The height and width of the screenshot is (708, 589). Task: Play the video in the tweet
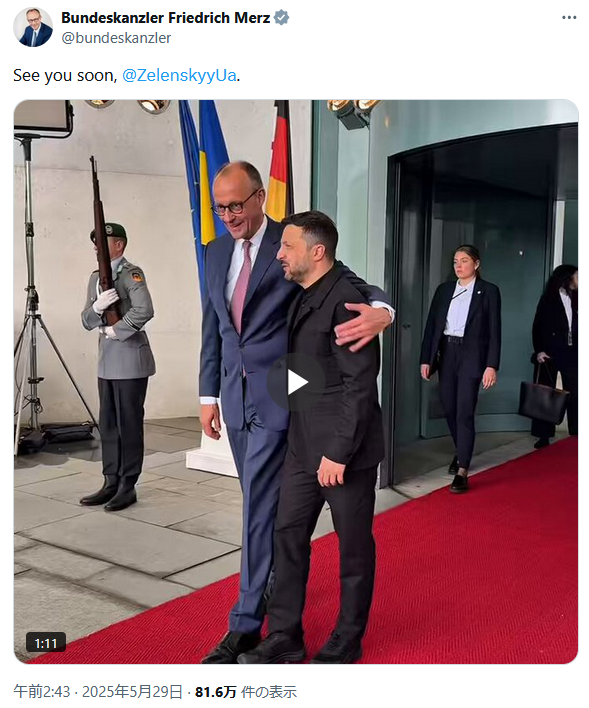pos(296,382)
